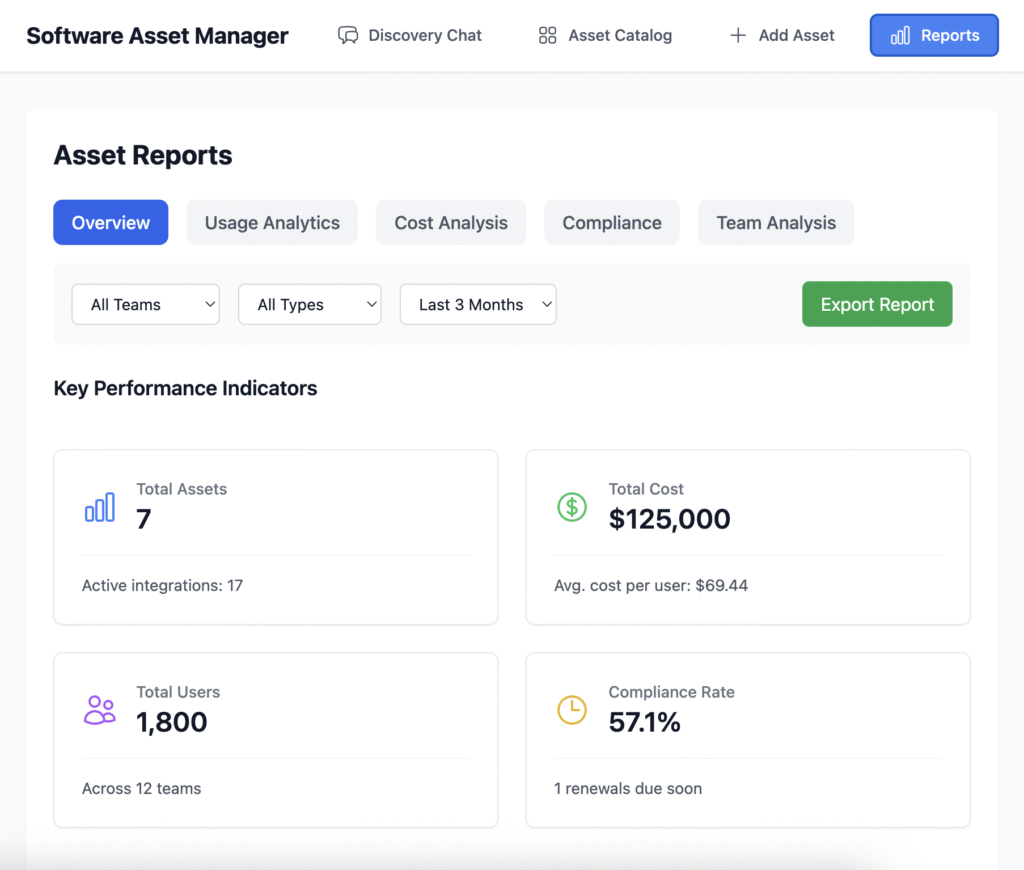Click the 57.1% compliance rate value
Screen dimensions: 1024x870
click(645, 722)
